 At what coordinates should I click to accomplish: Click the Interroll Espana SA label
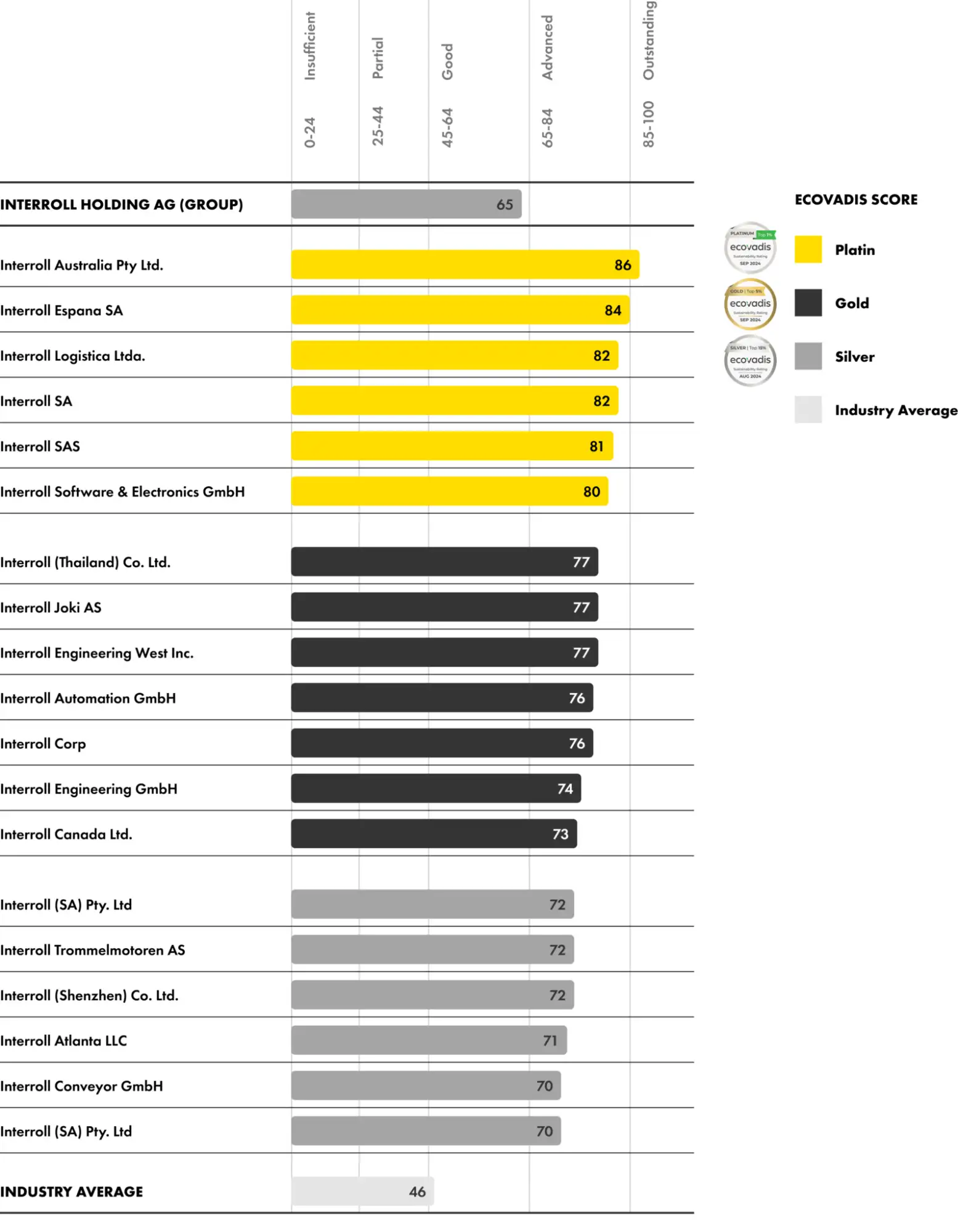62,310
